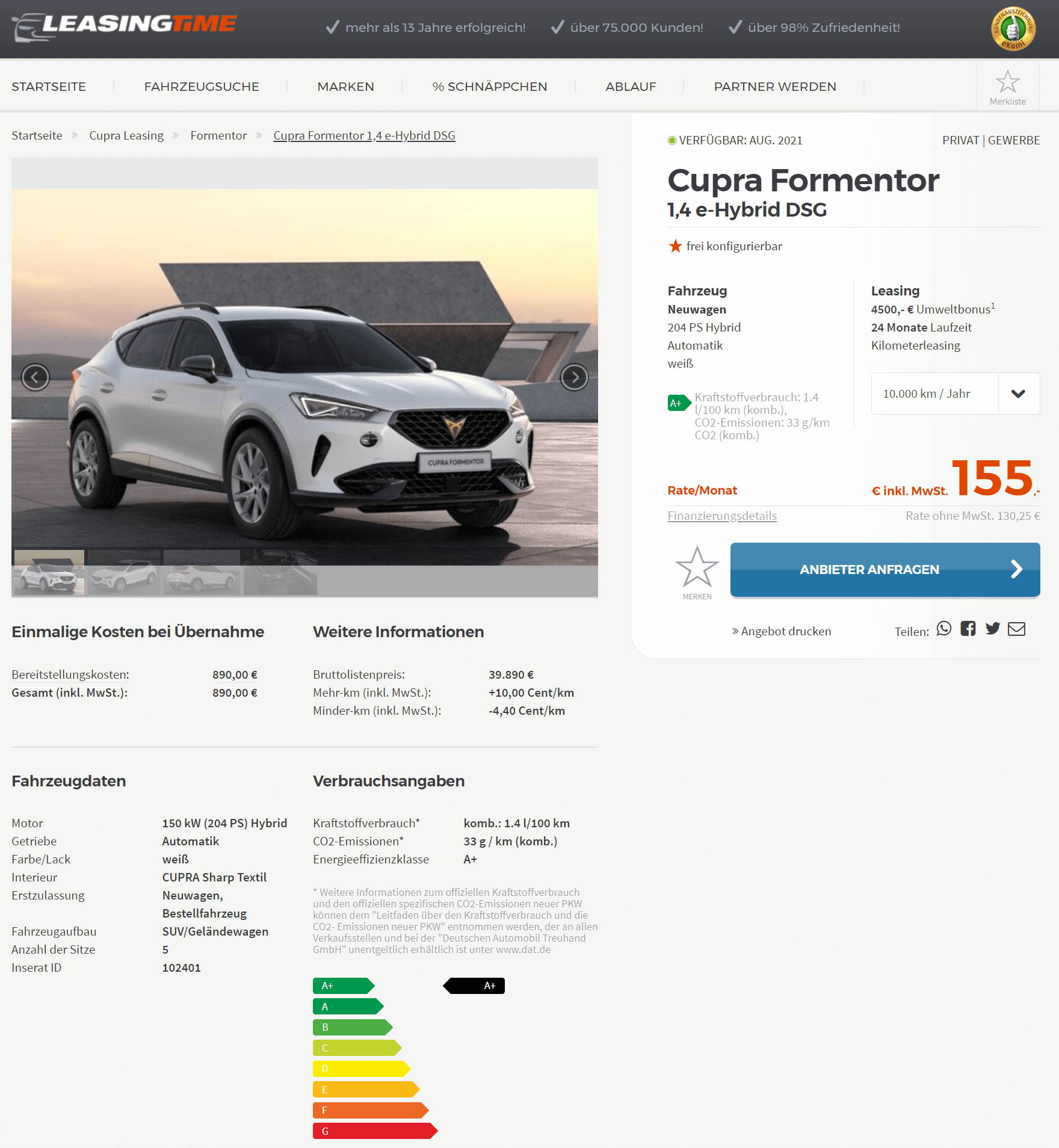Screen dimensions: 1059x1148
Task: Click 33 g / km (komb.) CO2 value
Action: [x=510, y=841]
